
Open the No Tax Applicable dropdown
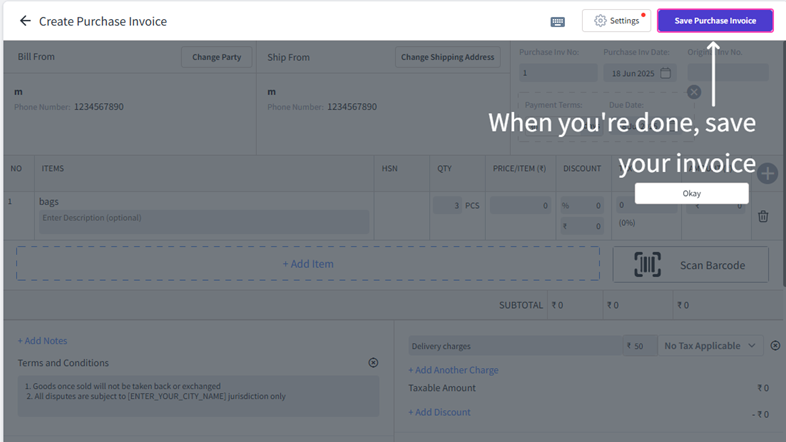(710, 346)
